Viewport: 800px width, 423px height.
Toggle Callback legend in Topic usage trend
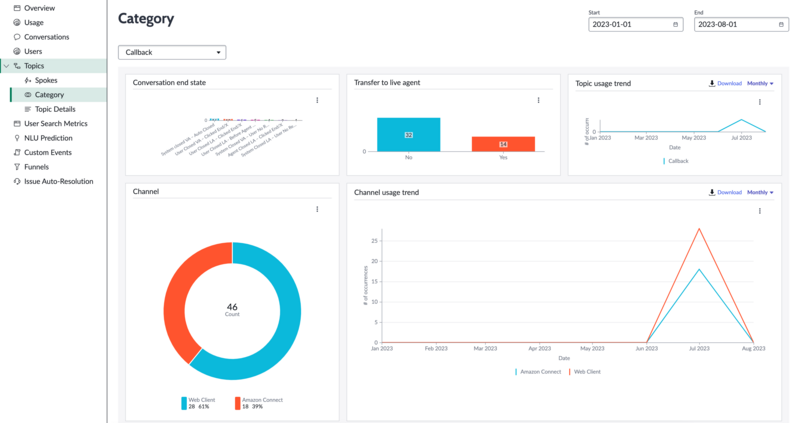click(x=676, y=161)
